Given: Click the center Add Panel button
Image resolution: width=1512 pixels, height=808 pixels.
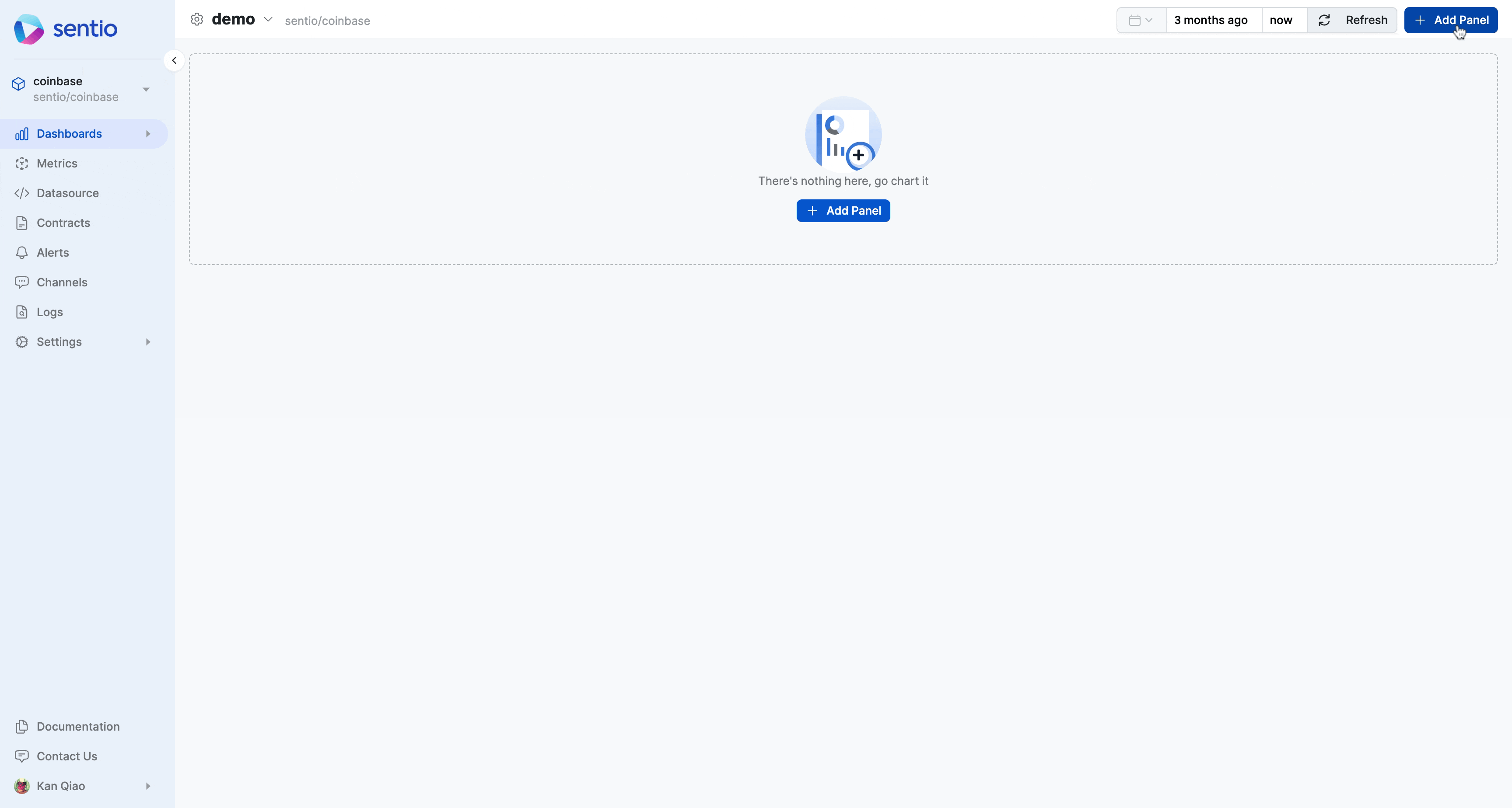Looking at the screenshot, I should coord(843,211).
